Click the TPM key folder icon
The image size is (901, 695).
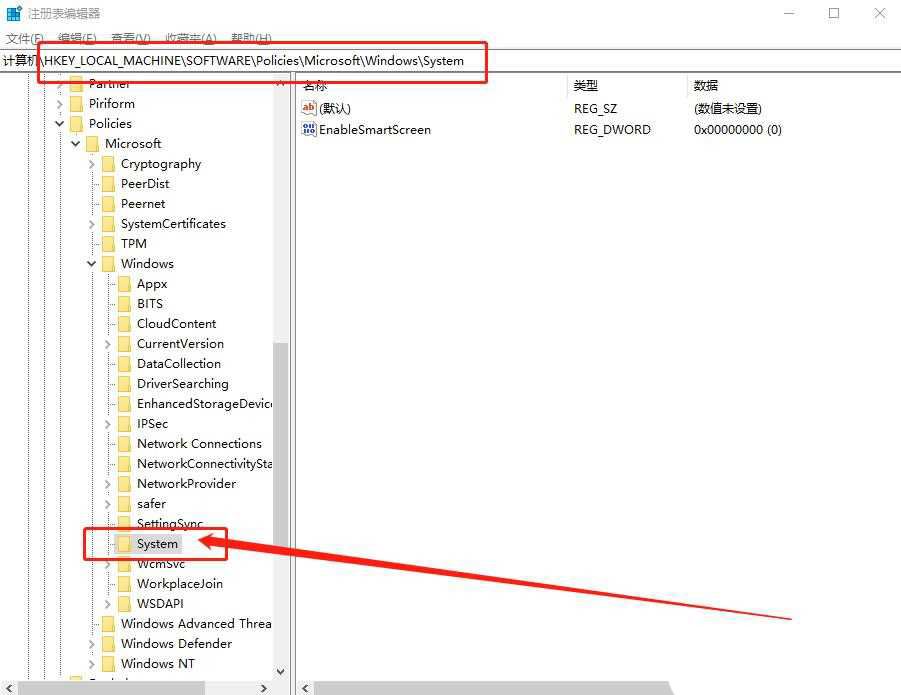click(x=108, y=243)
